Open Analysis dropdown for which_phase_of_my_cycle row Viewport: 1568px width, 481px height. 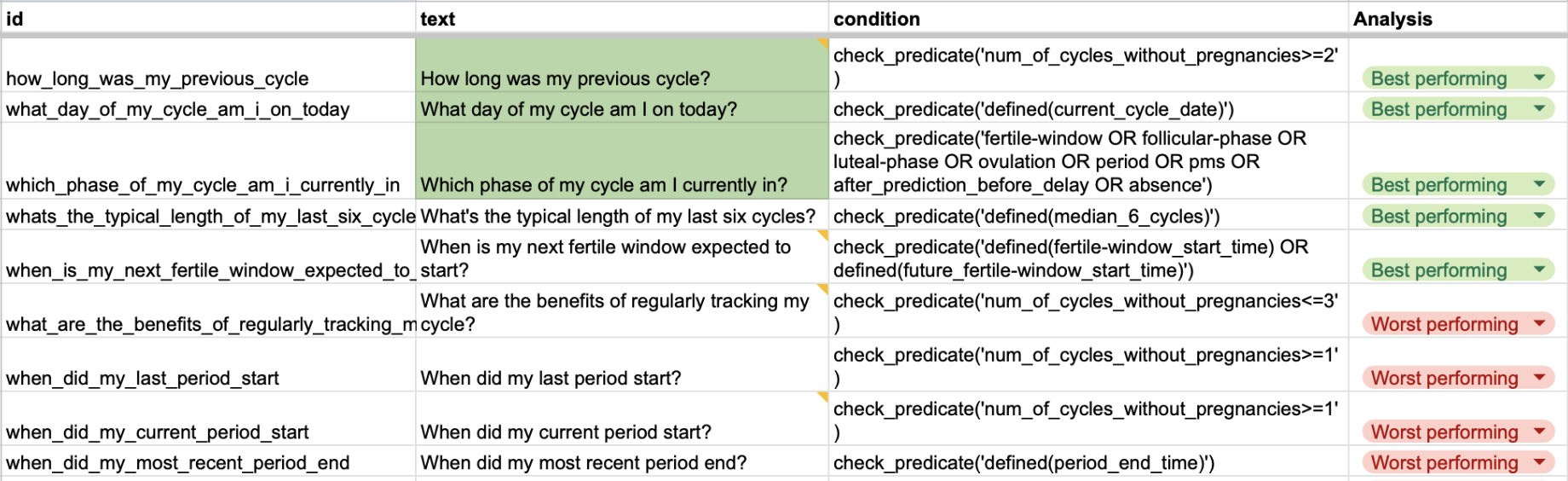[x=1539, y=185]
